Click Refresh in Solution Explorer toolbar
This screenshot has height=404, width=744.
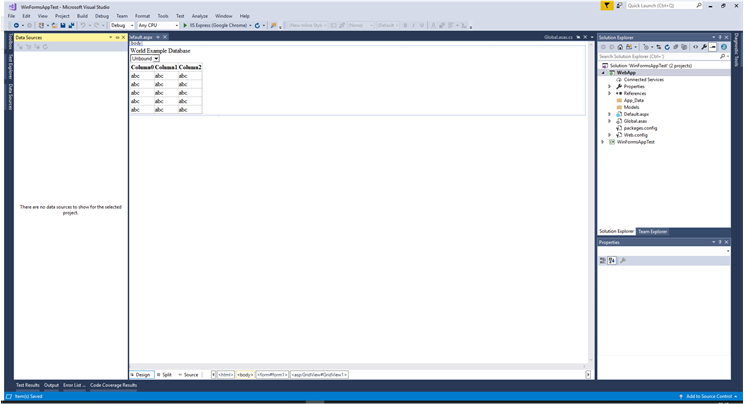[x=667, y=47]
